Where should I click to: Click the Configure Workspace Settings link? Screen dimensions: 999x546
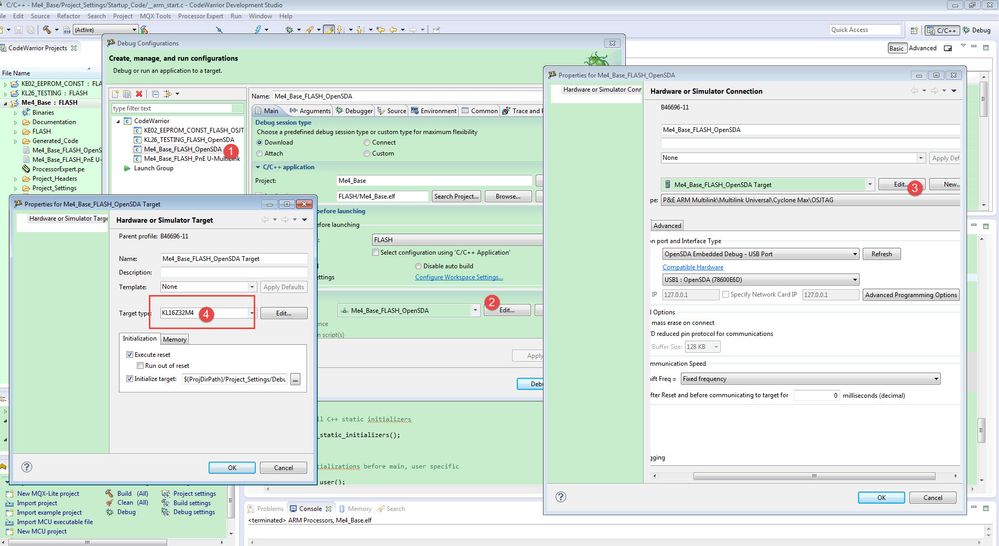[x=459, y=277]
